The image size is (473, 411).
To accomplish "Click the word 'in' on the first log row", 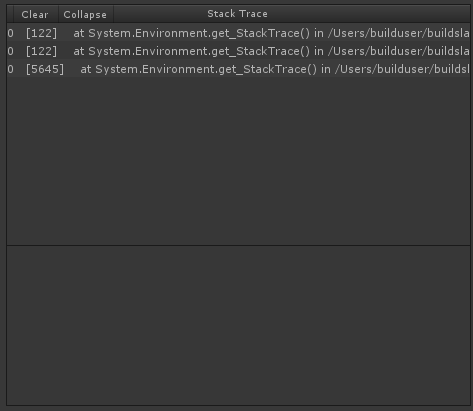I will point(319,33).
